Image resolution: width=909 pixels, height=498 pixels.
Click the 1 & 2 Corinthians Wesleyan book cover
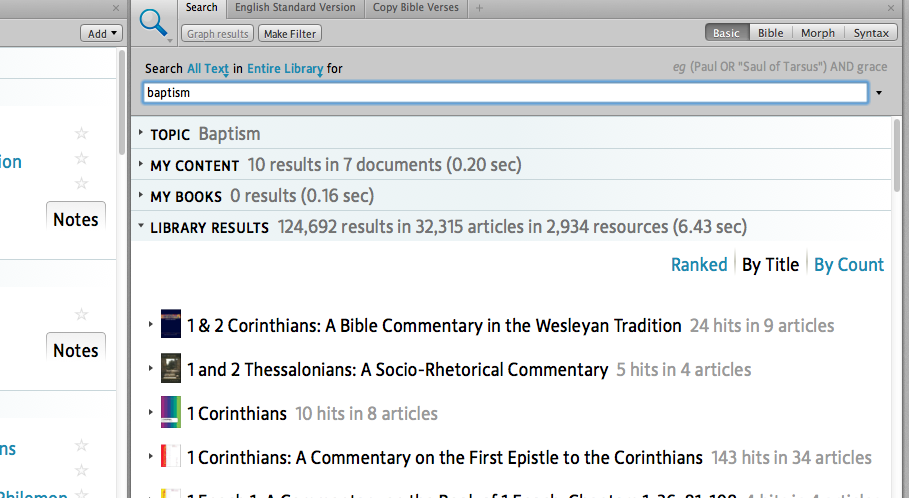[x=171, y=325]
